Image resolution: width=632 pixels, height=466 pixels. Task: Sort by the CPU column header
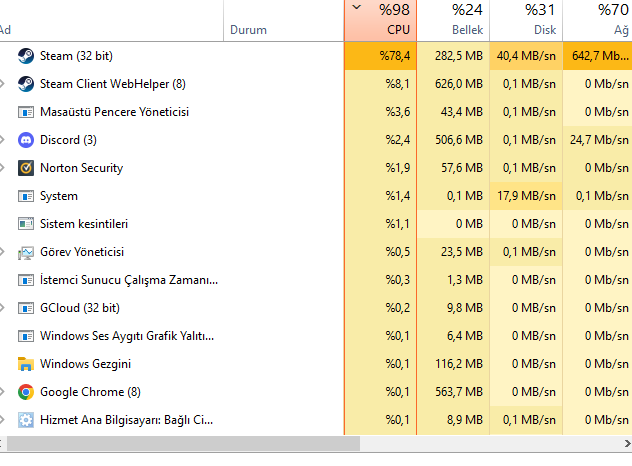tap(380, 20)
